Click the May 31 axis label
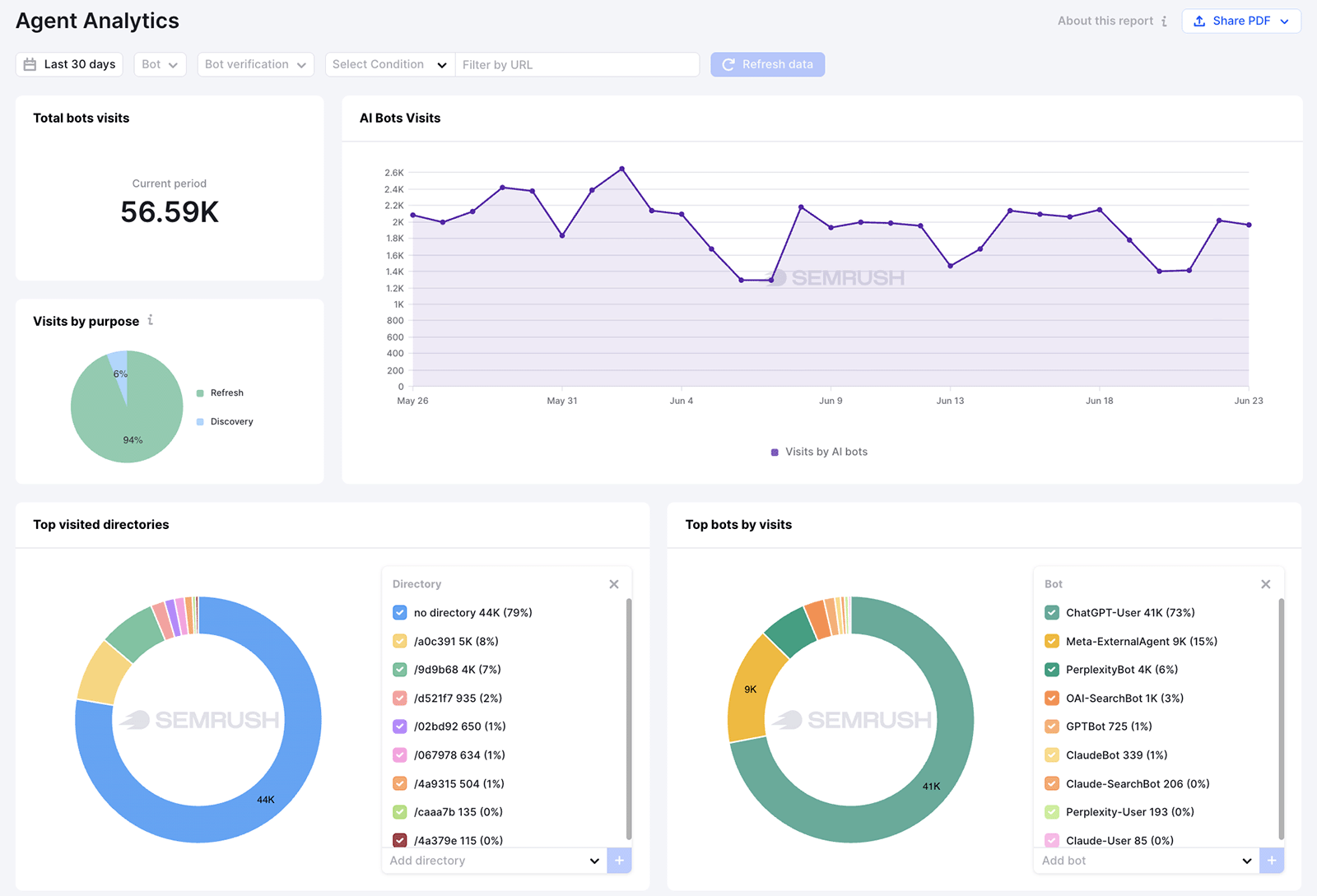Image resolution: width=1317 pixels, height=896 pixels. coord(562,401)
